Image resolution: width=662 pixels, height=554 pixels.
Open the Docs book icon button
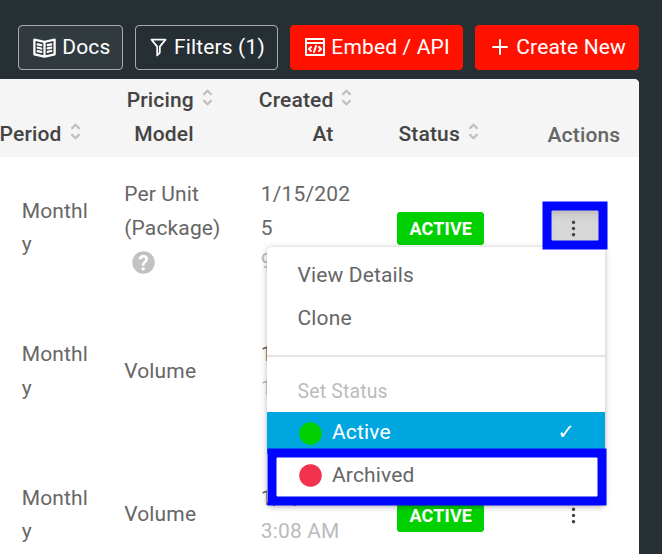(x=70, y=47)
